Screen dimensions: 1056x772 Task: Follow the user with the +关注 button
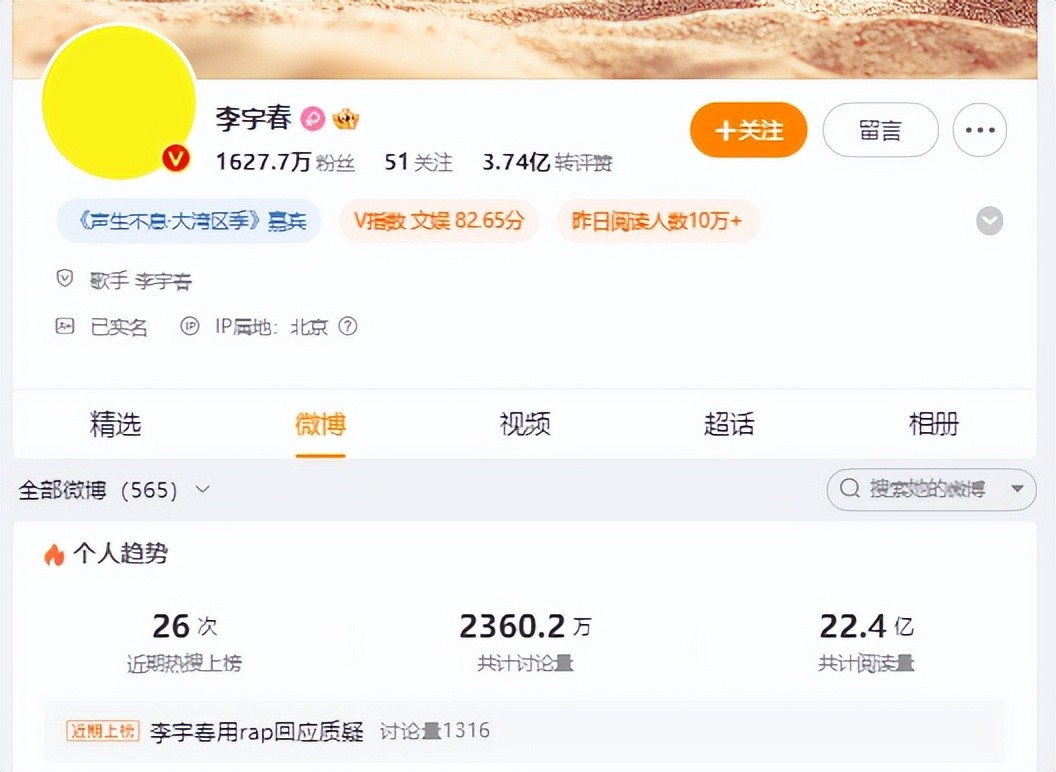coord(749,130)
